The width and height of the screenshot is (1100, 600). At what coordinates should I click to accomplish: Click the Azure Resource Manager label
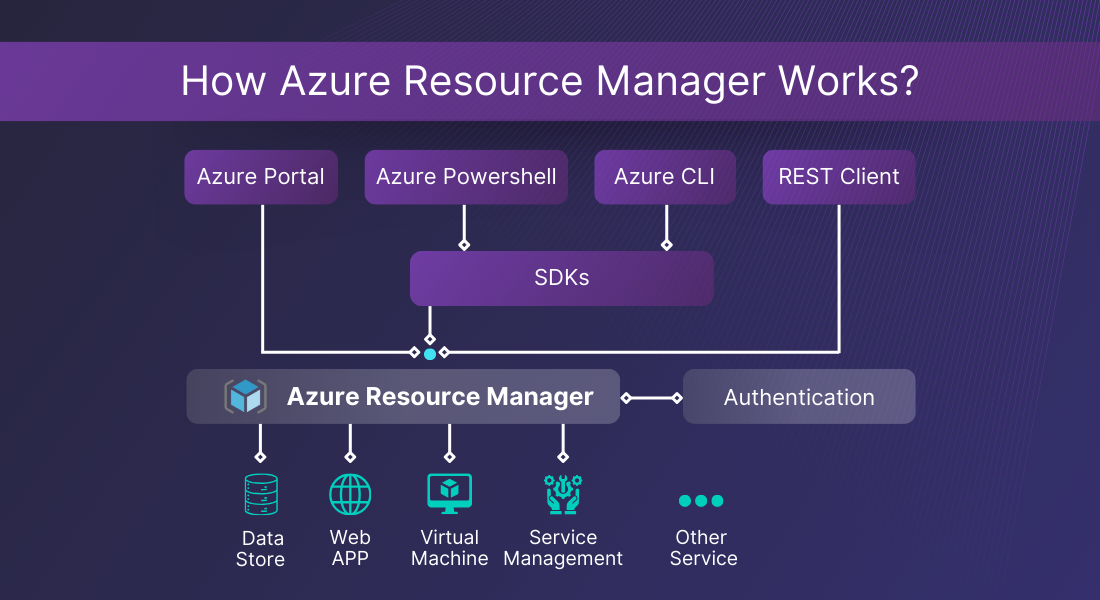tap(440, 396)
